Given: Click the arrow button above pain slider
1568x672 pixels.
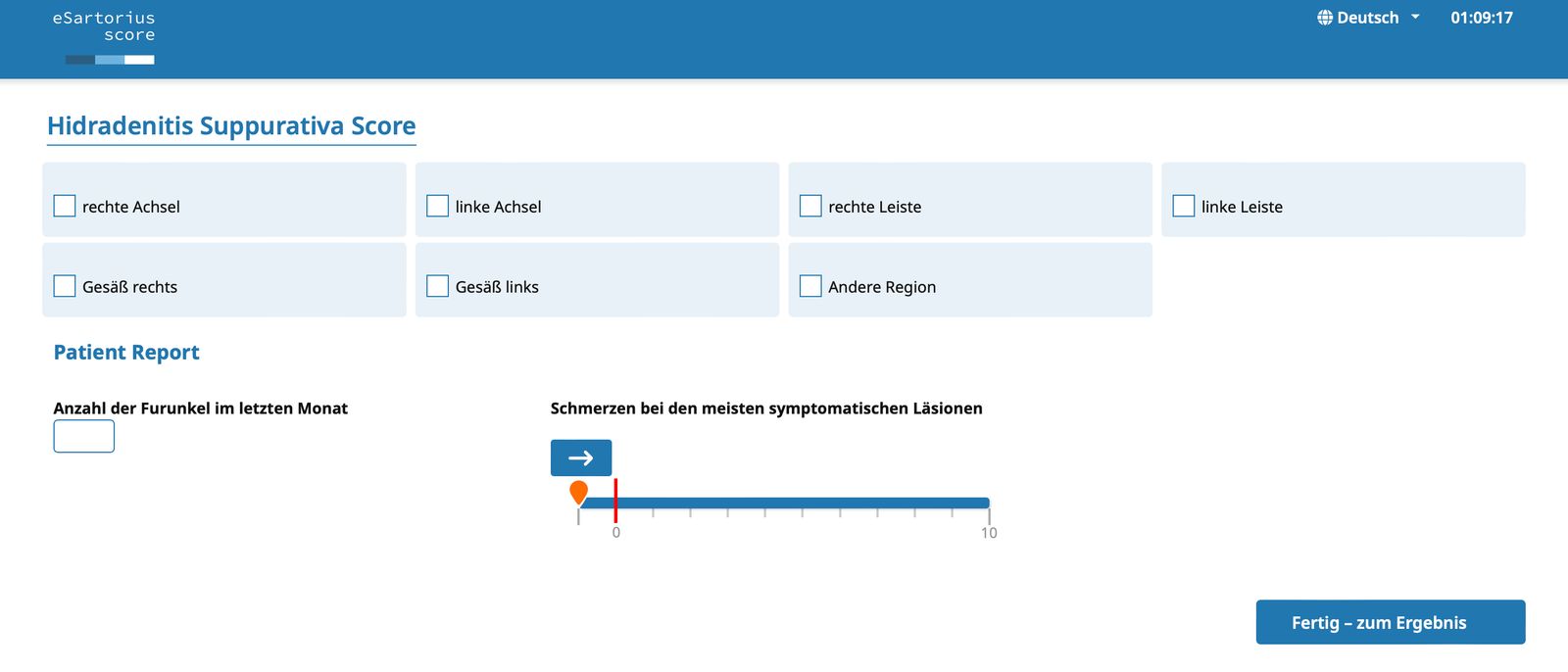Looking at the screenshot, I should tap(581, 457).
